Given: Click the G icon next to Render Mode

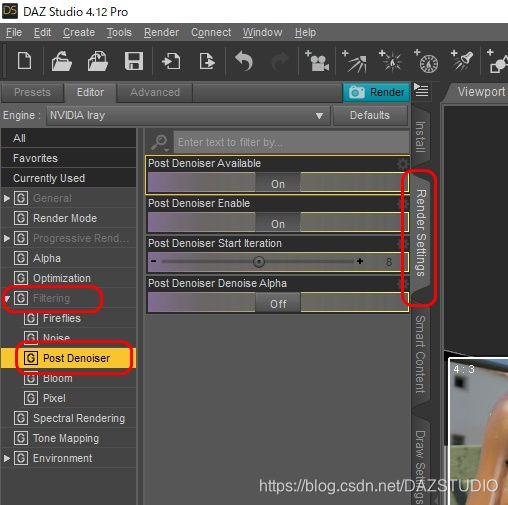Looking at the screenshot, I should 21,218.
